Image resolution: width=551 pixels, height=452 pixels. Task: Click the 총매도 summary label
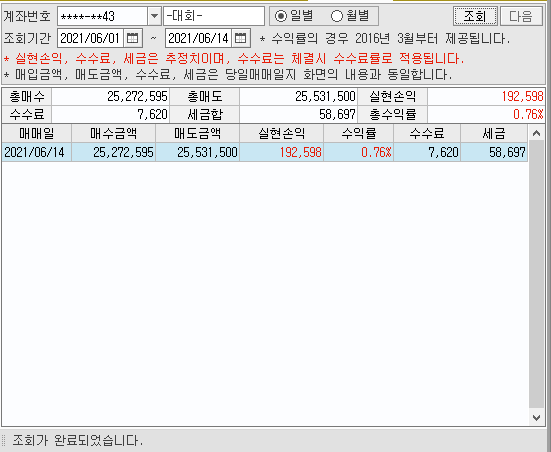click(205, 96)
